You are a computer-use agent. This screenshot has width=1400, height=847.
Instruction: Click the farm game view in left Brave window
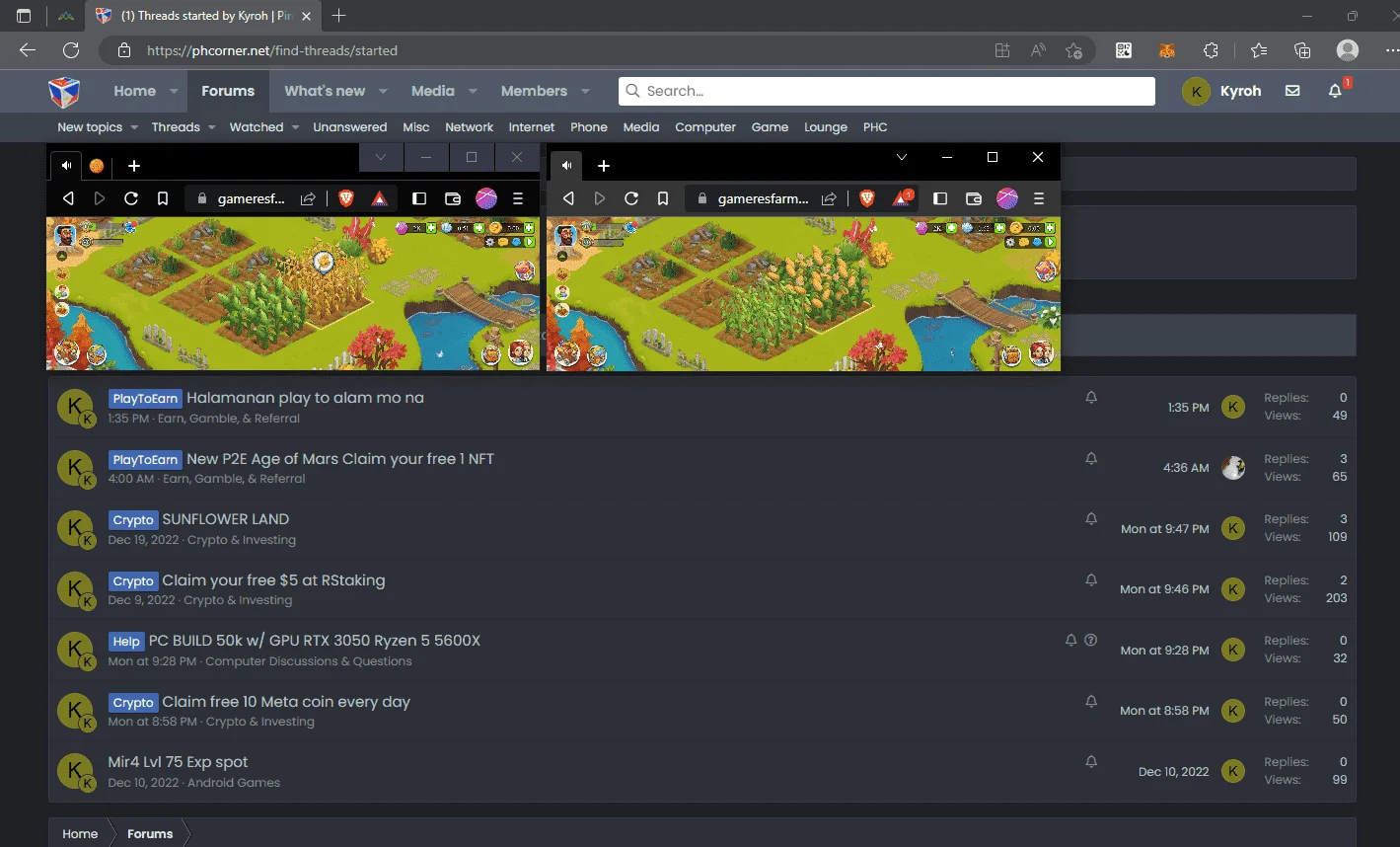[x=293, y=294]
